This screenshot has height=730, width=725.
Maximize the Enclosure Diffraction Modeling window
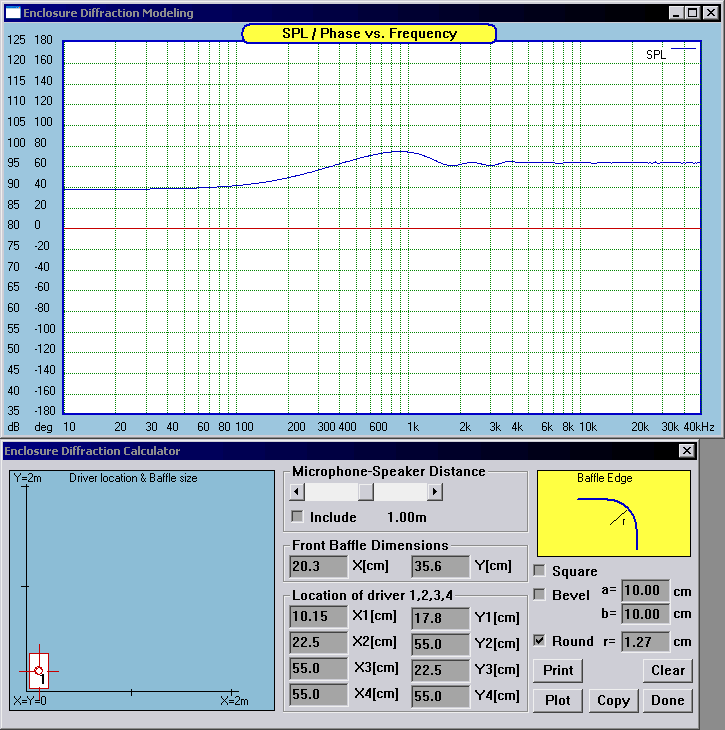[x=692, y=13]
